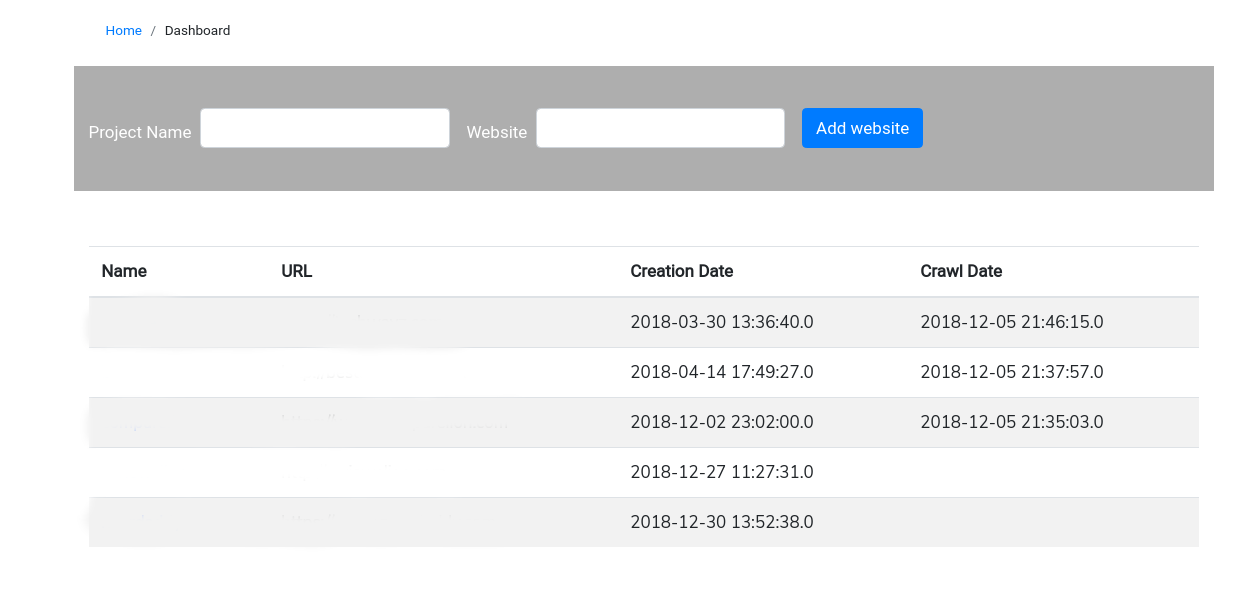This screenshot has height=591, width=1254.
Task: Click into the Website input field
Action: click(x=660, y=128)
